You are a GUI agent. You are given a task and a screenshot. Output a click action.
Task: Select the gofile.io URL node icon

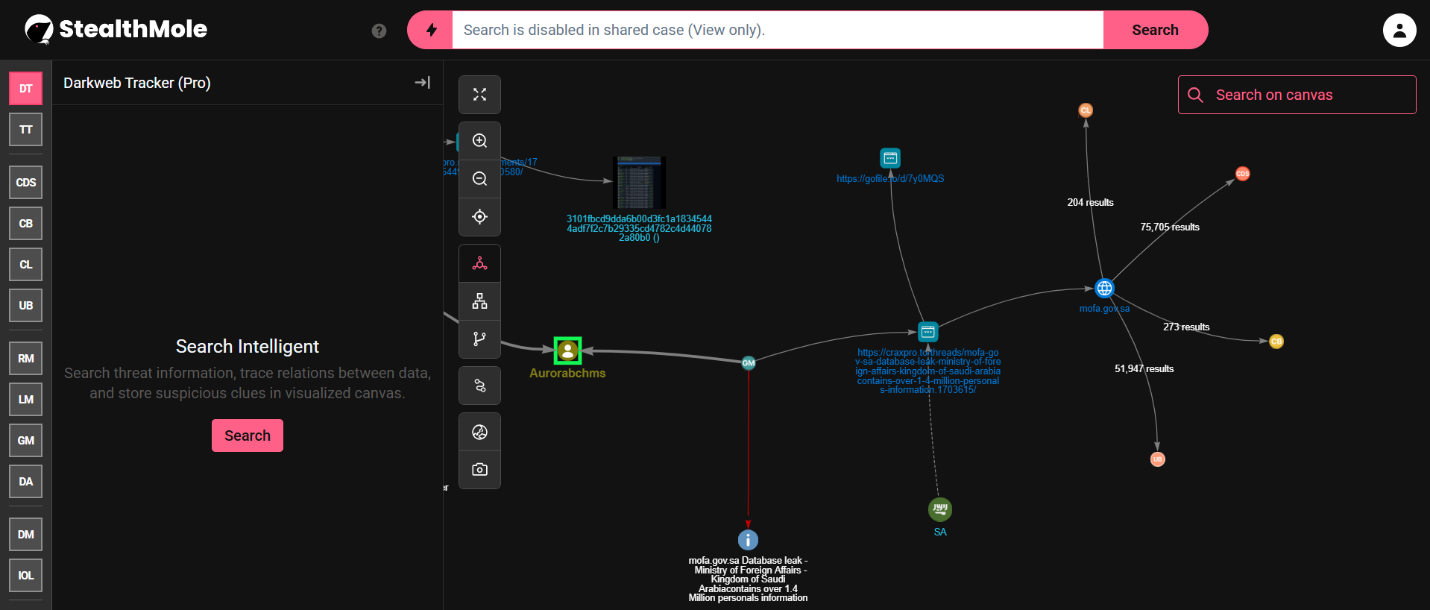click(x=890, y=158)
